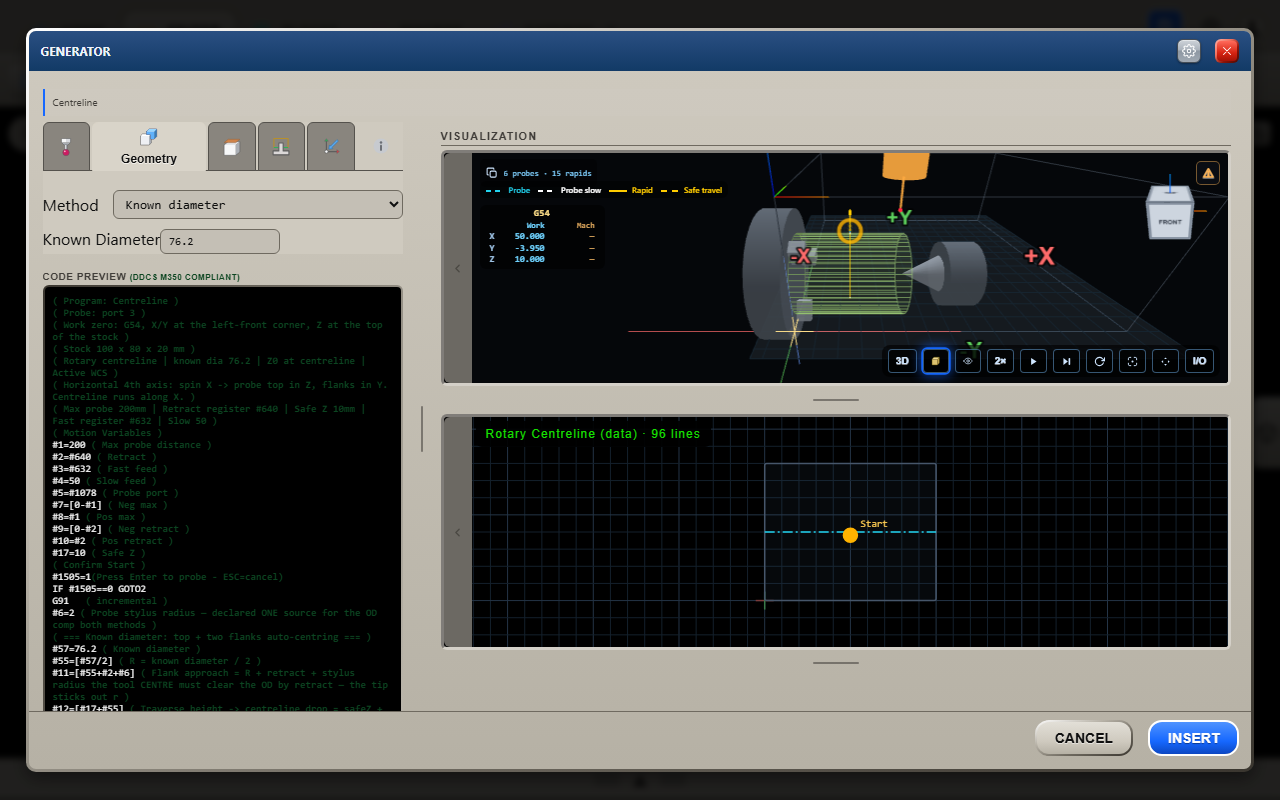Screen dimensions: 1280x800
Task: Open the probe settings tab
Action: (x=66, y=147)
